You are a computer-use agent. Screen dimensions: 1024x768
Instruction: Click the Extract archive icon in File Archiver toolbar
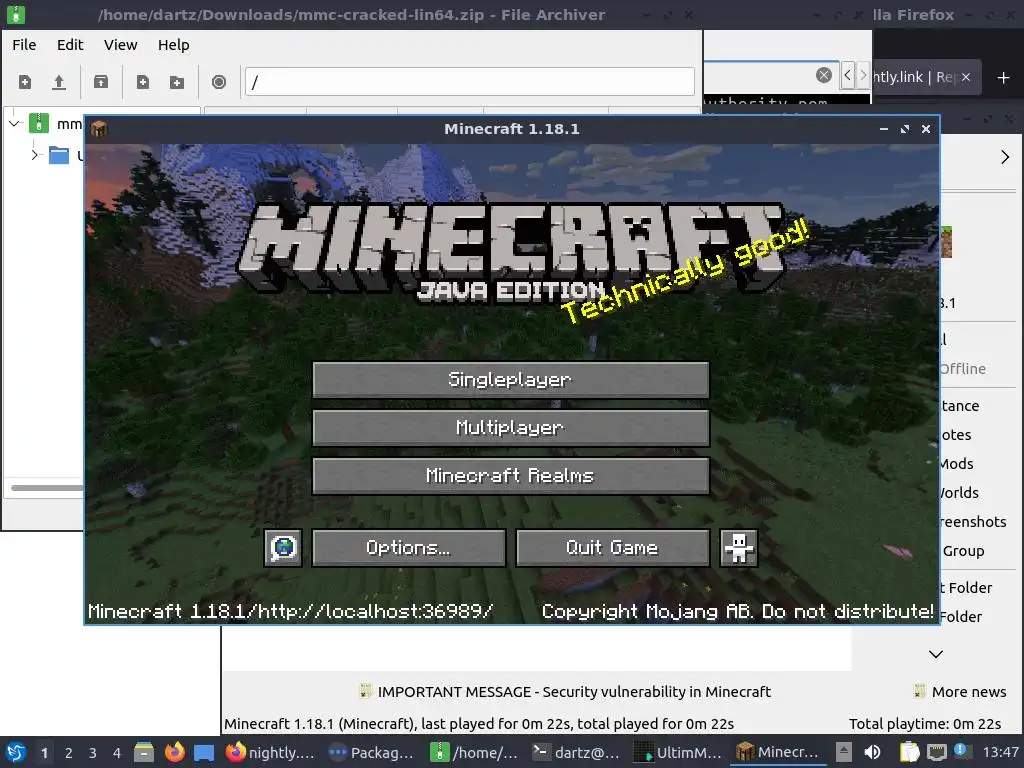[101, 82]
